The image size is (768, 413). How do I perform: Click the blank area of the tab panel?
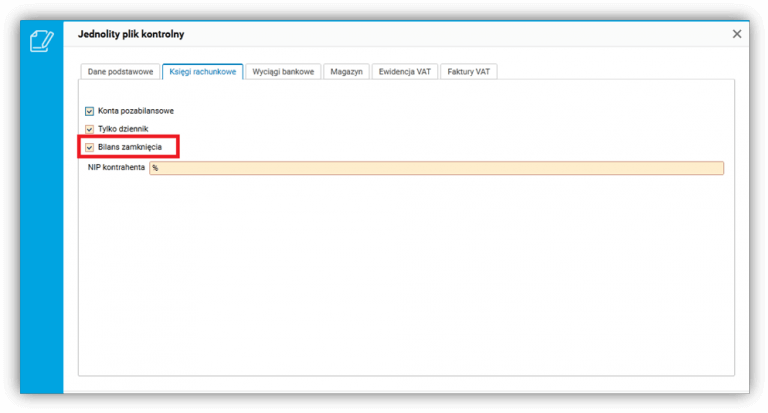point(407,274)
